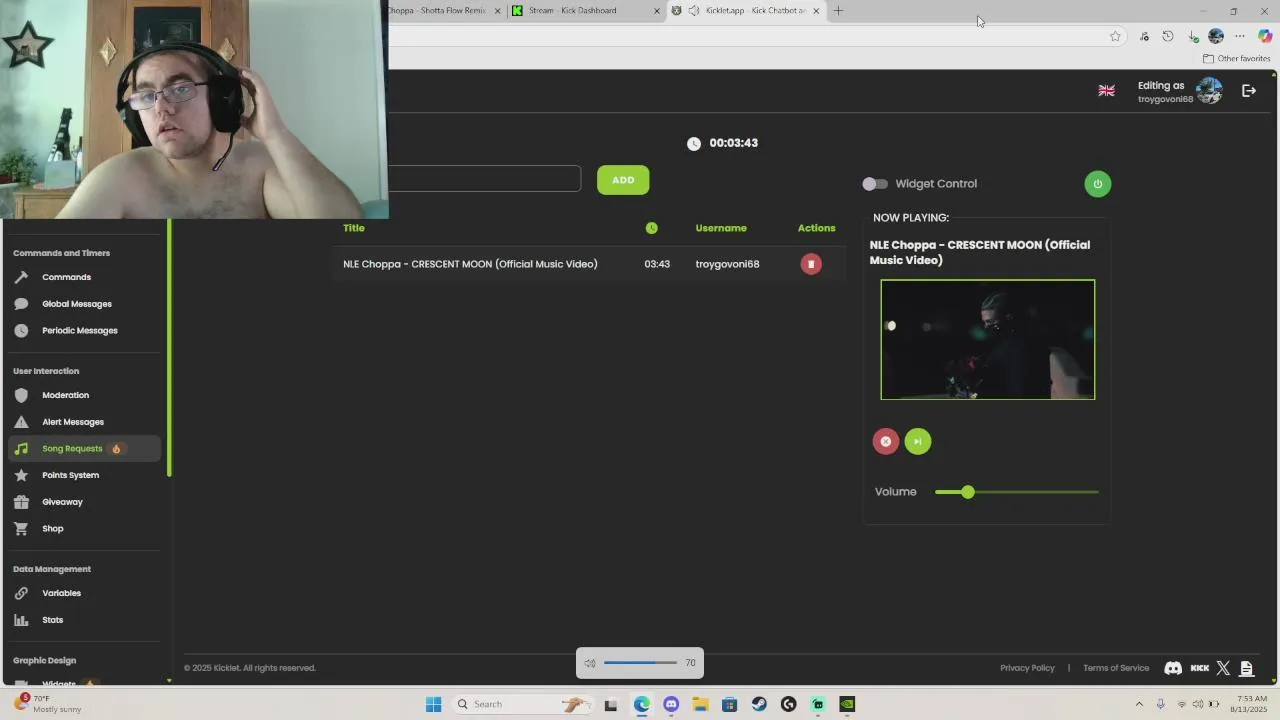Image resolution: width=1280 pixels, height=720 pixels.
Task: Open the Kick footer link
Action: (1200, 668)
